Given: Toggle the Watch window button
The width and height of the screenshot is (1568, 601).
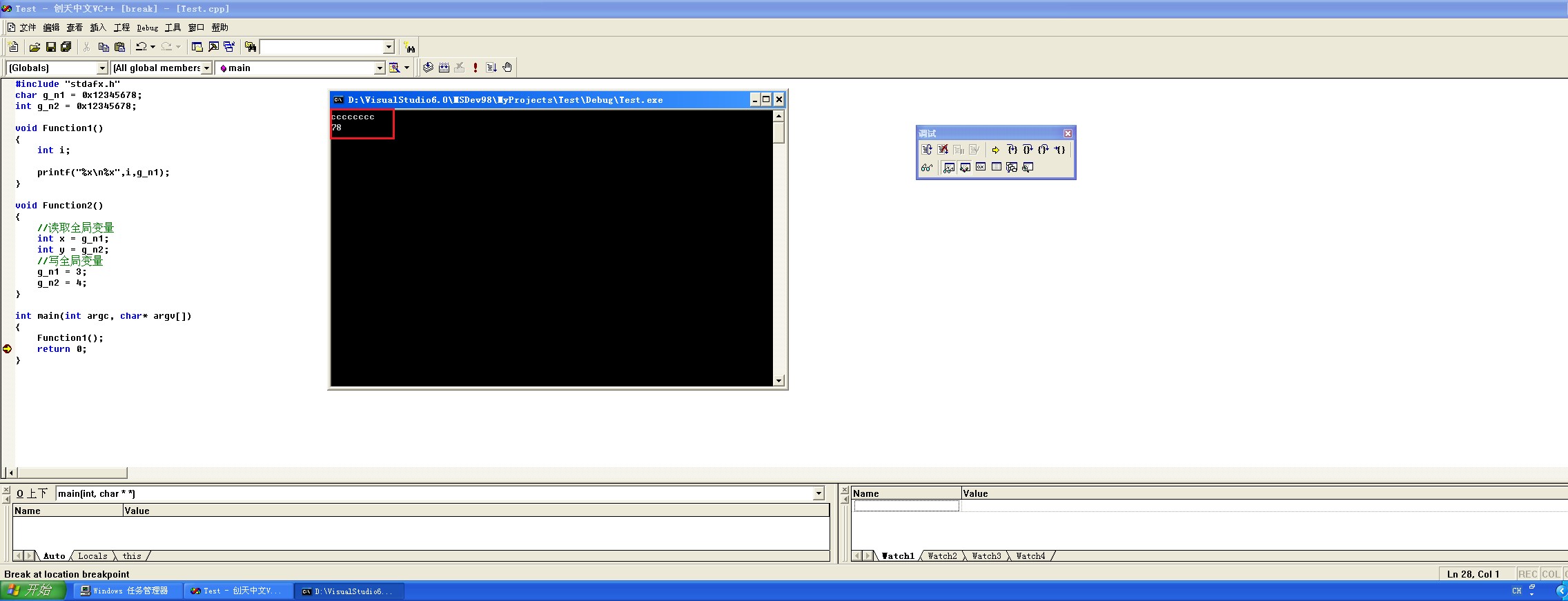Looking at the screenshot, I should (949, 167).
